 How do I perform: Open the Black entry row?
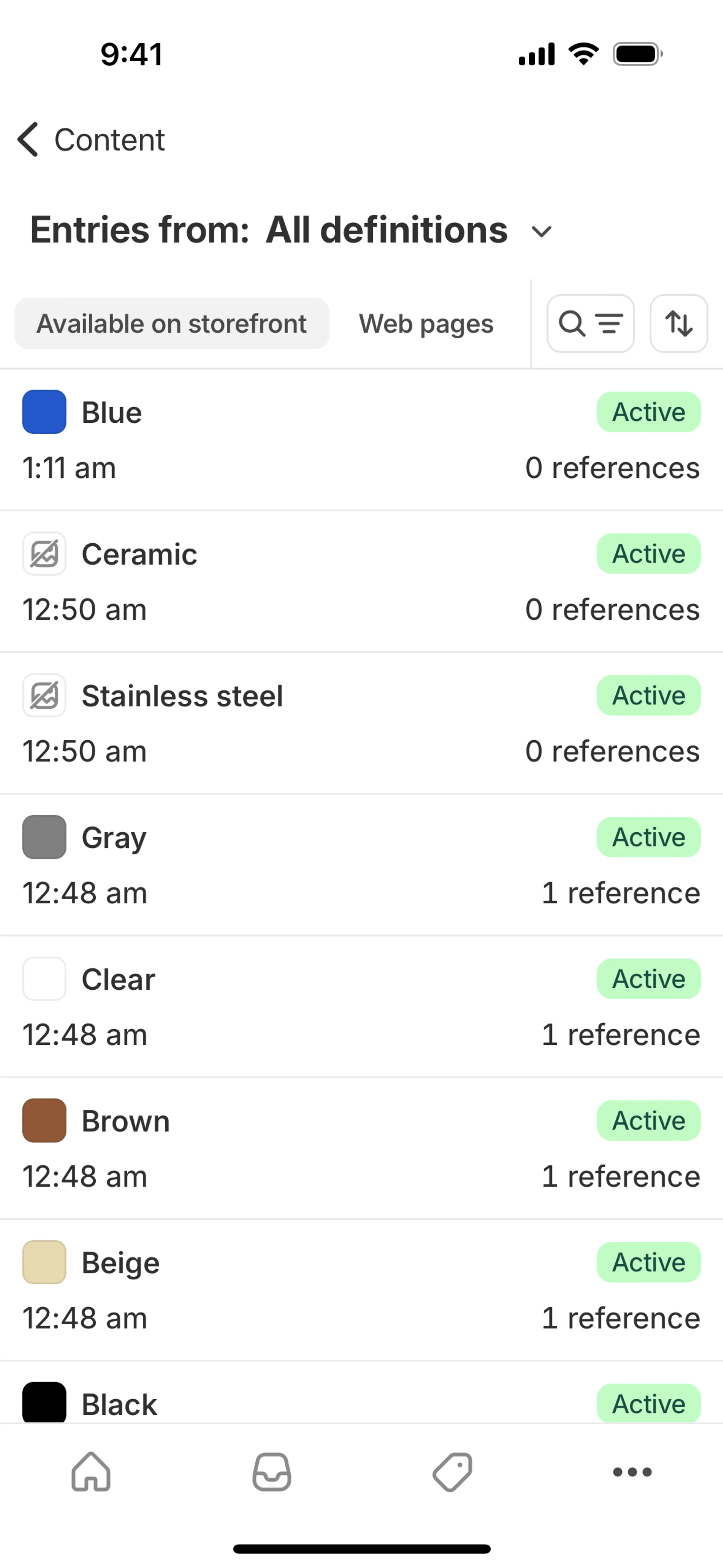coord(304,1404)
